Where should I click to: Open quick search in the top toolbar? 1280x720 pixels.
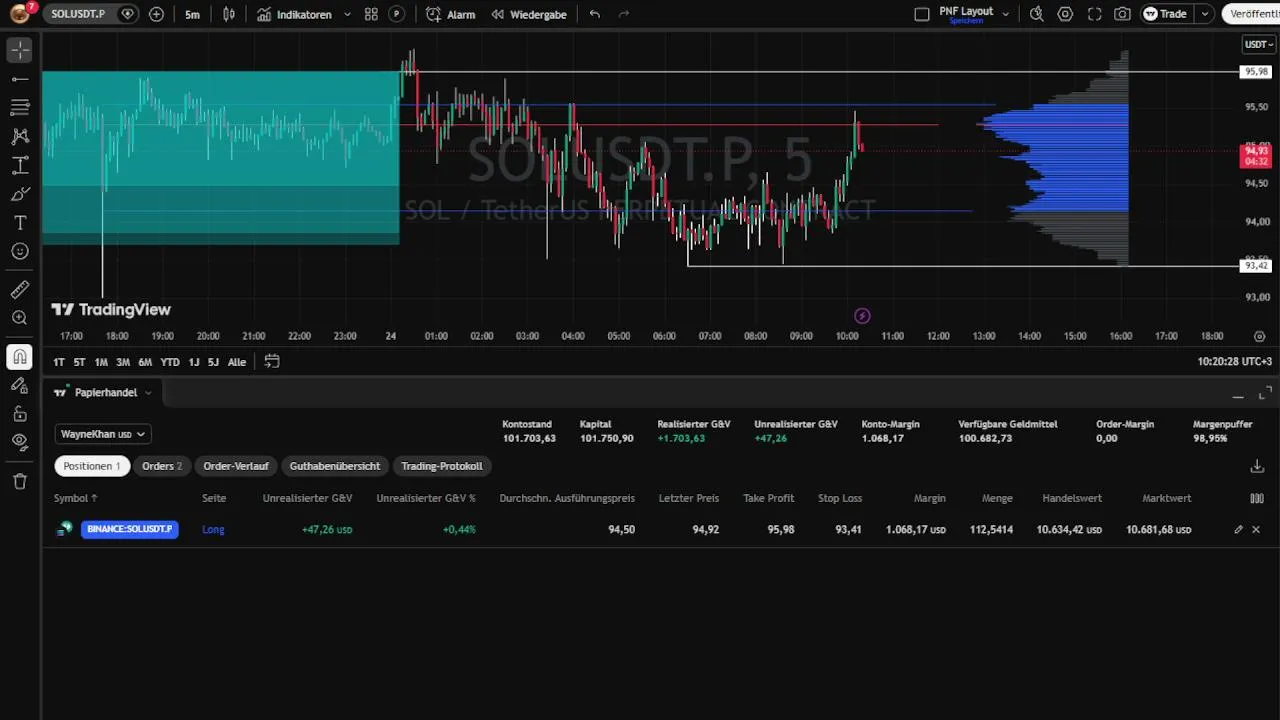pos(1036,14)
